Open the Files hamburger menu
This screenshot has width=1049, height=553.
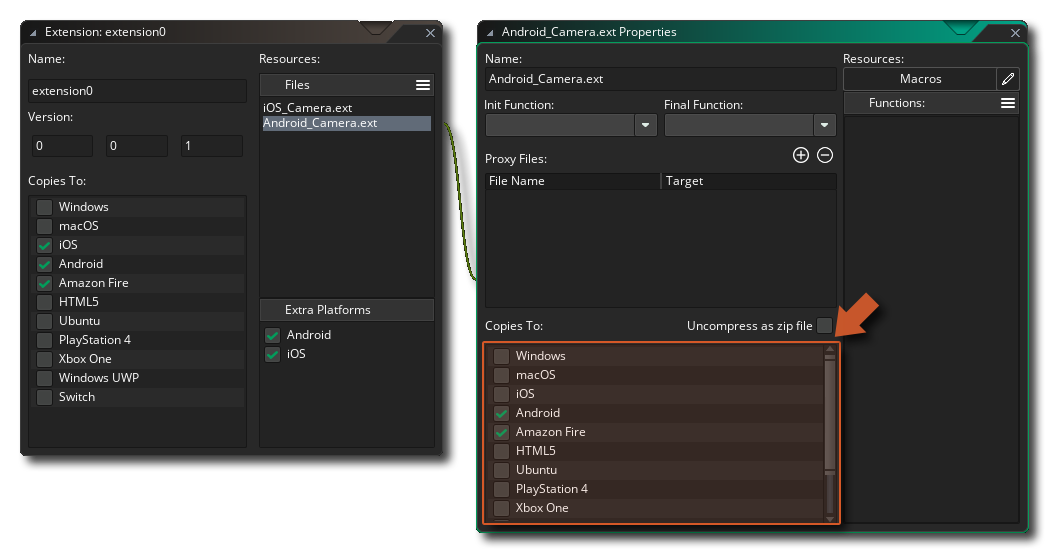pos(423,85)
